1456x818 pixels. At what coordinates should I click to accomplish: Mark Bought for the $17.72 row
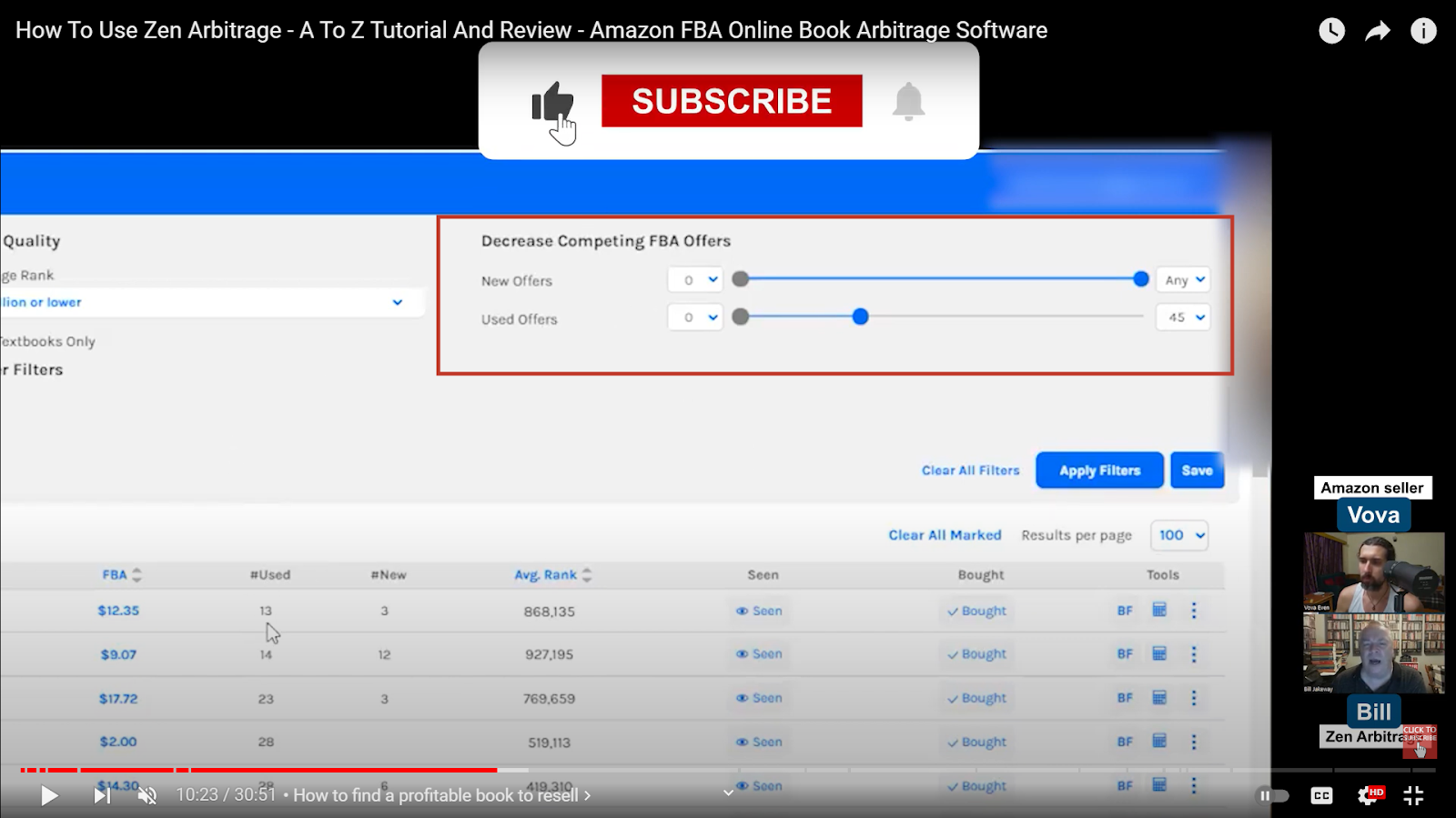click(976, 698)
